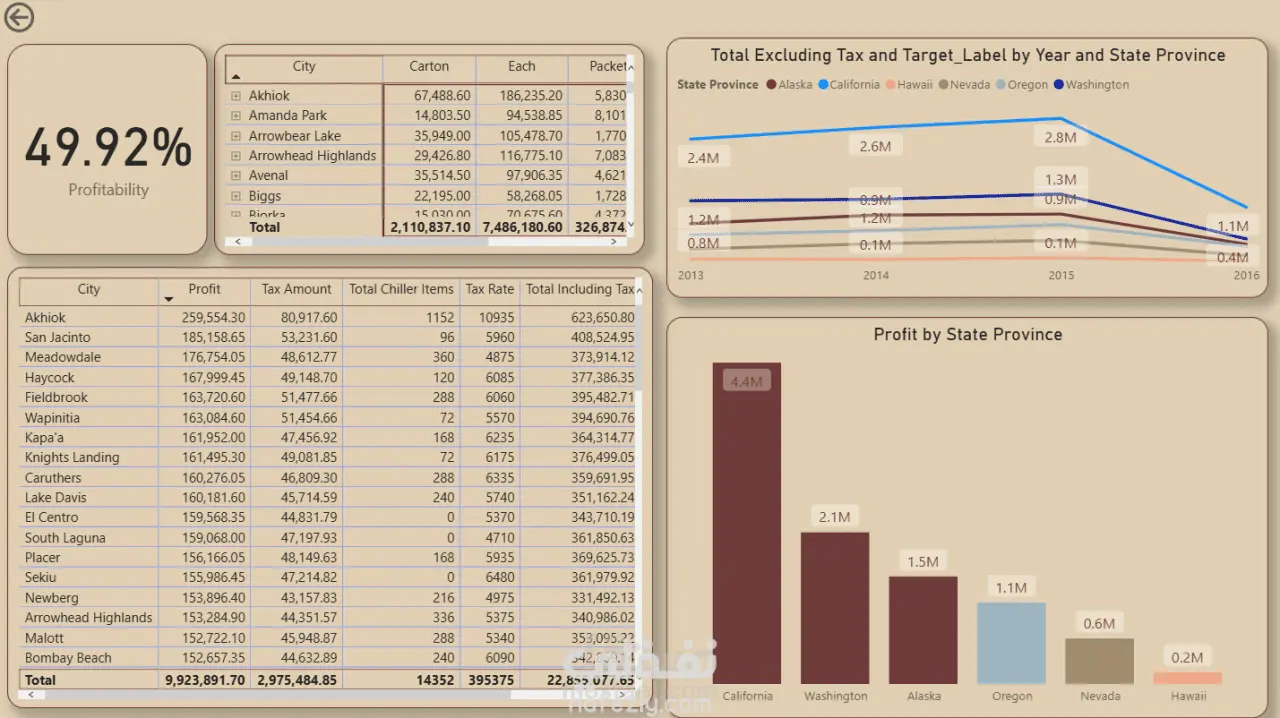Select Alaska legend color marker
The image size is (1280, 718).
pyautogui.click(x=771, y=85)
